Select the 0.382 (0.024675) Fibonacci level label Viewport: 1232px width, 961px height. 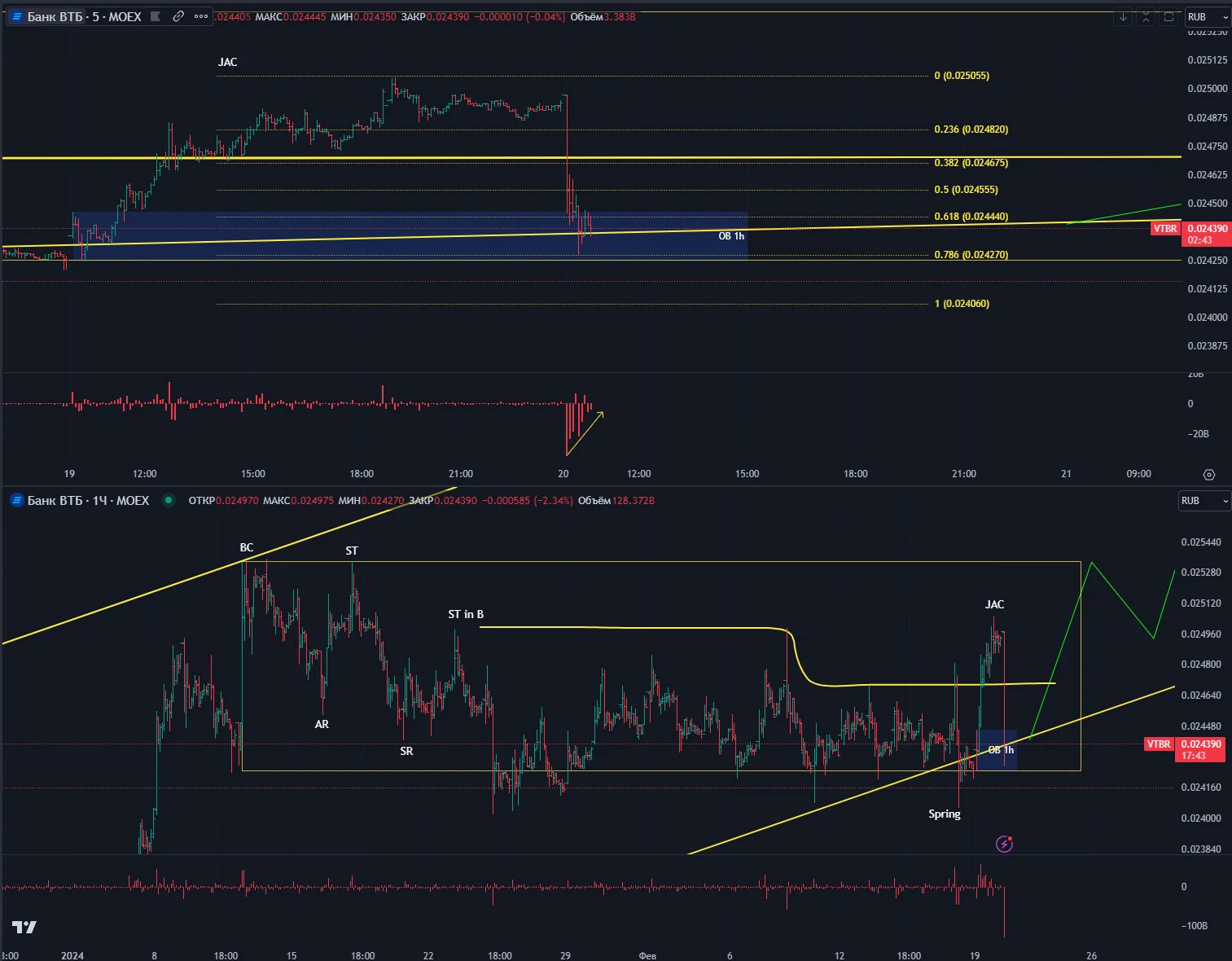971,163
